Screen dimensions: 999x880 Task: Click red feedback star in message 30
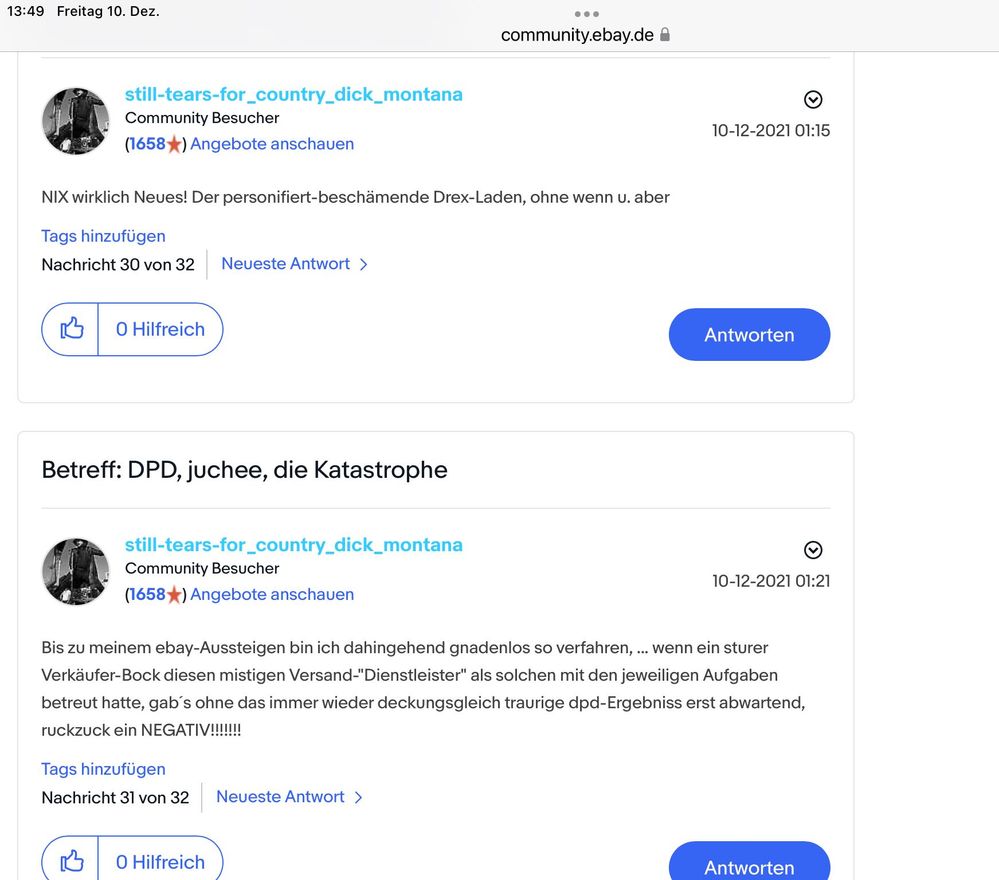174,144
